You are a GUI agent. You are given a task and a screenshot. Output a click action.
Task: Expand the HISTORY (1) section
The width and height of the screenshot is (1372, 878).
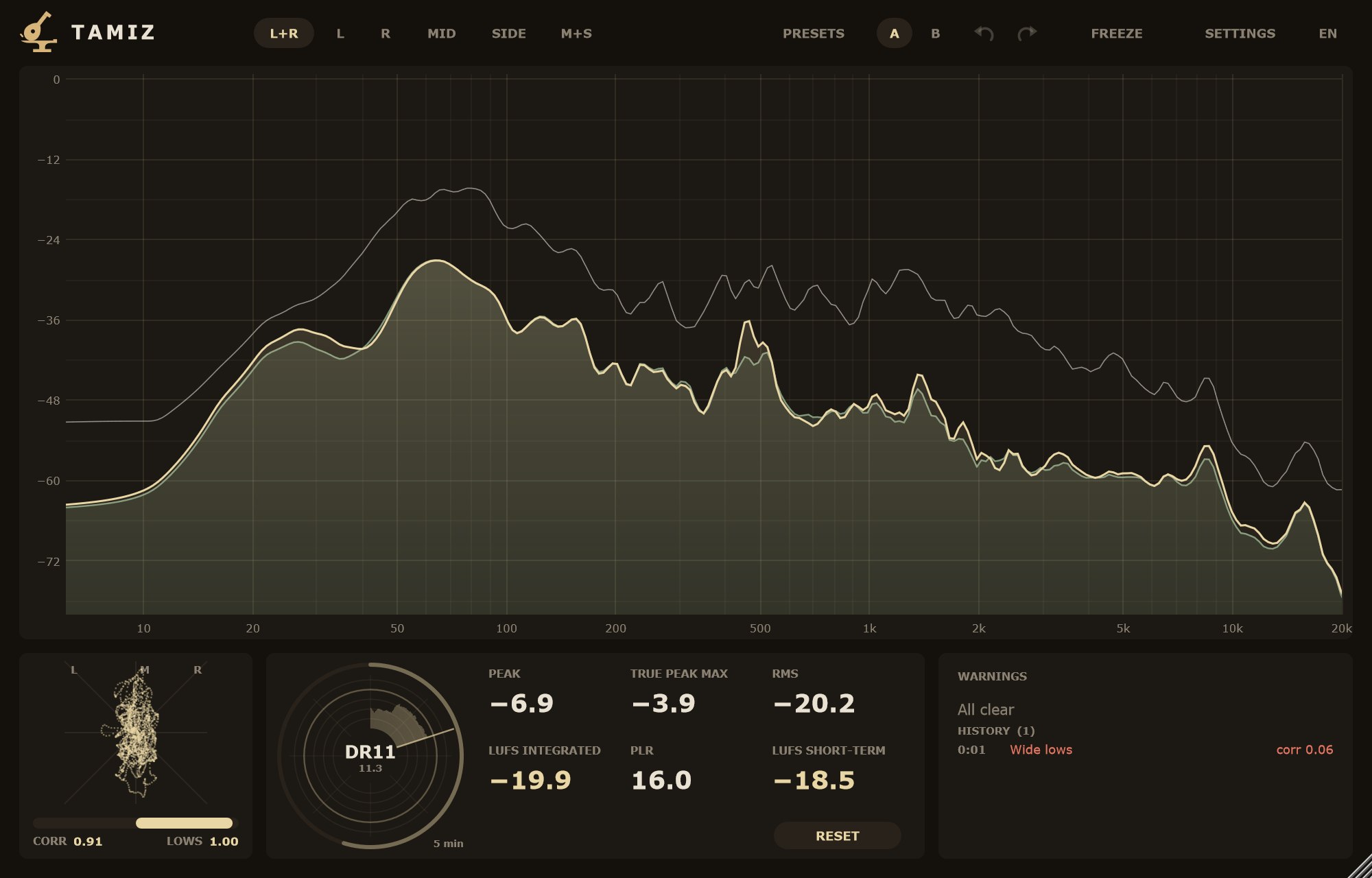click(996, 731)
